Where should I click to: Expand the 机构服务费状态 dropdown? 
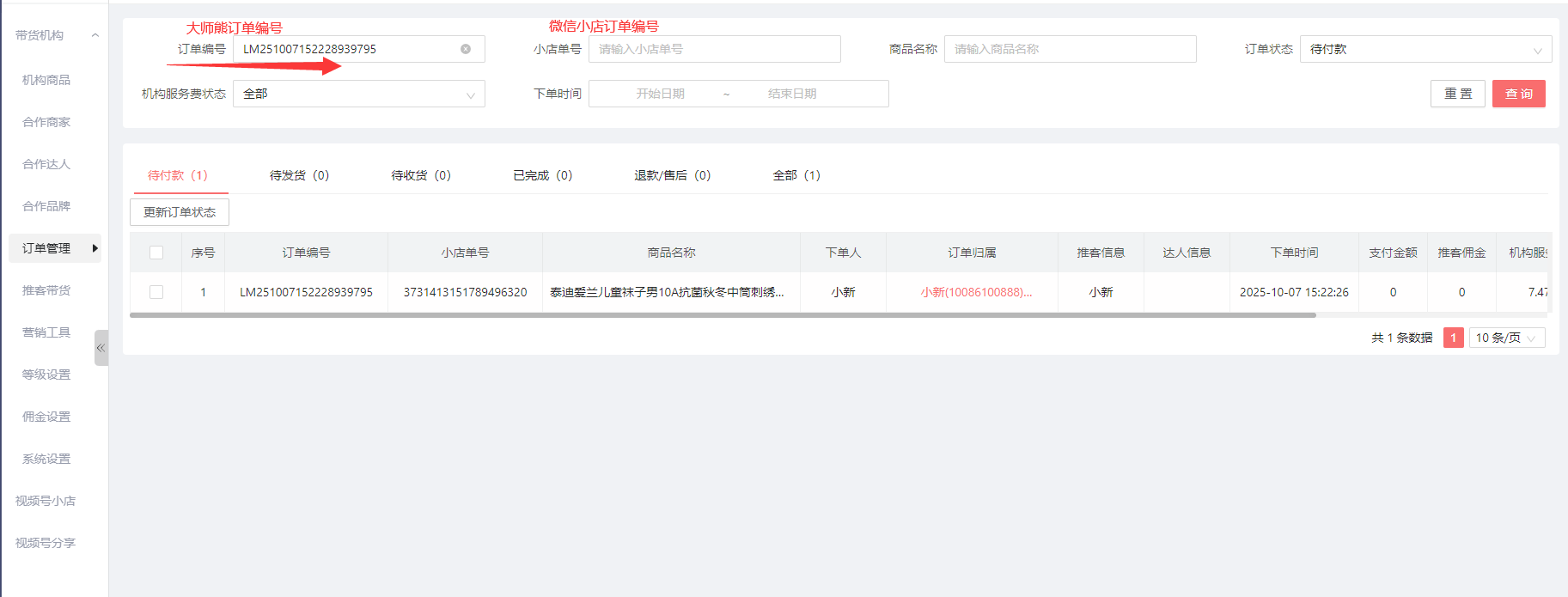click(x=358, y=94)
